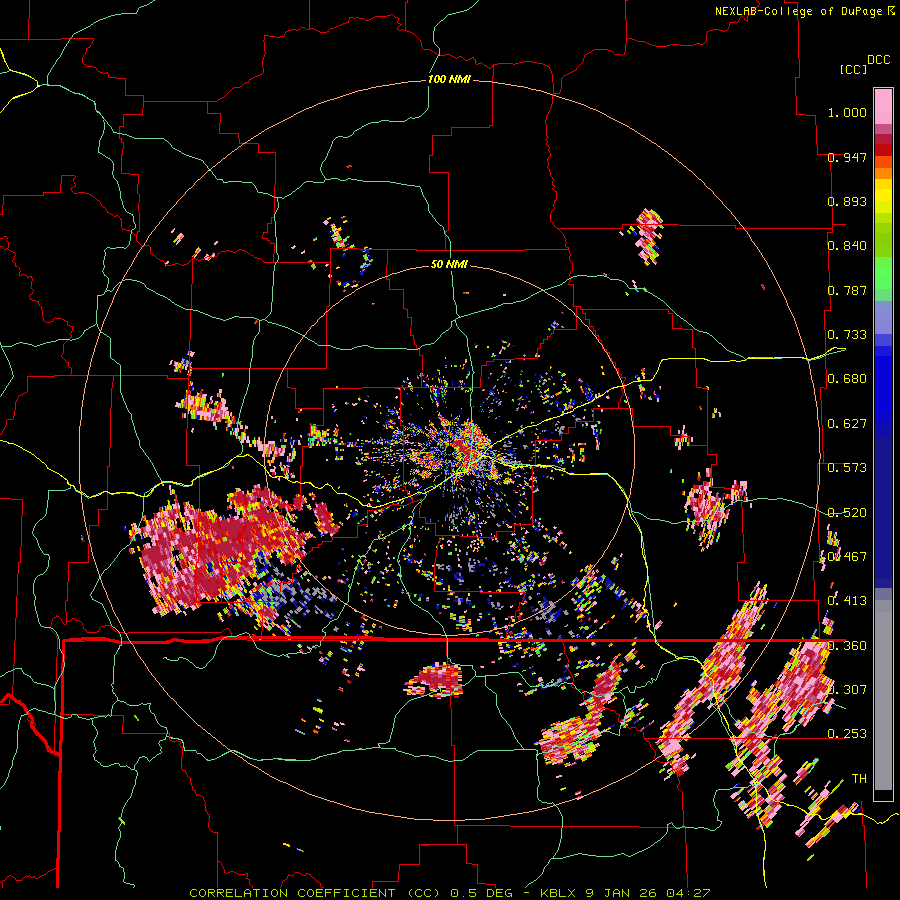Viewport: 900px width, 900px height.
Task: Click the 0.360 legend value
Action: tap(847, 646)
